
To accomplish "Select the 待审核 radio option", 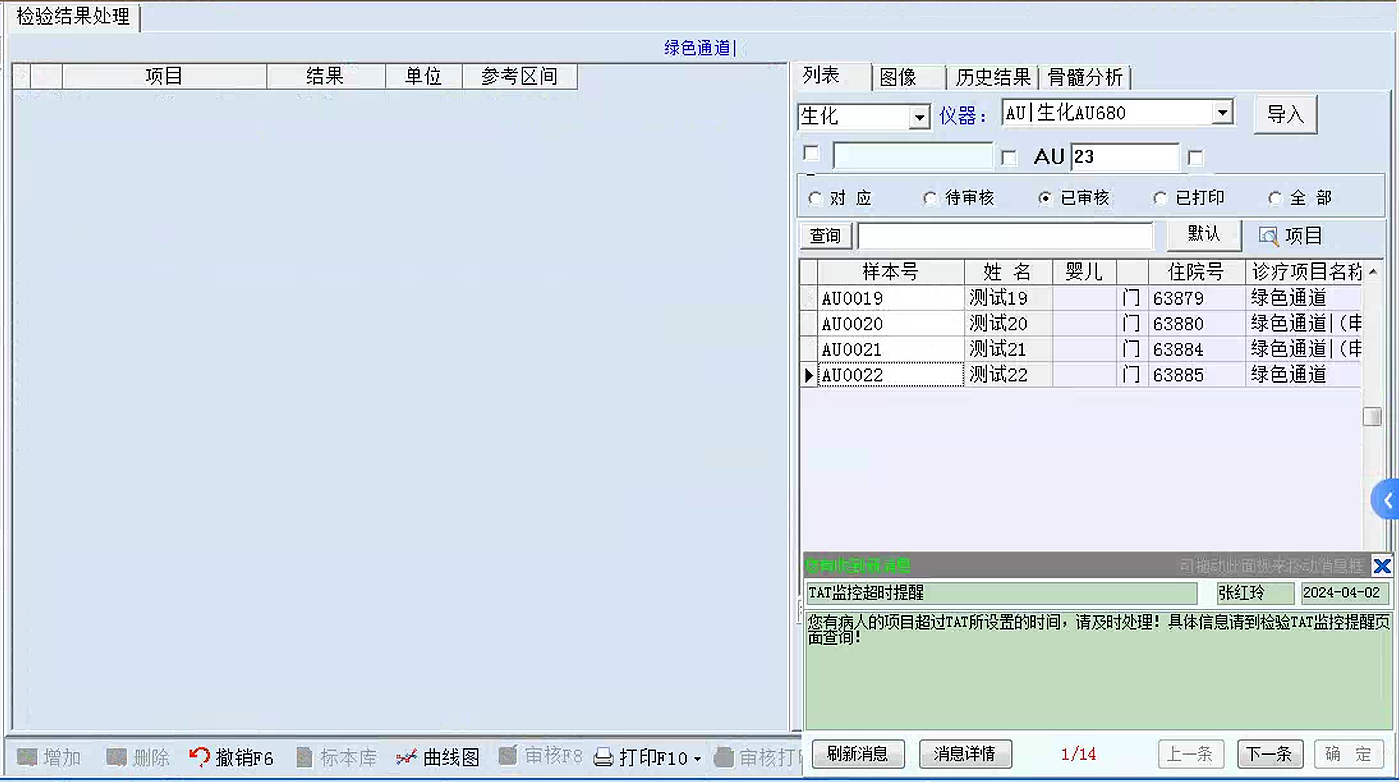I will coord(930,199).
